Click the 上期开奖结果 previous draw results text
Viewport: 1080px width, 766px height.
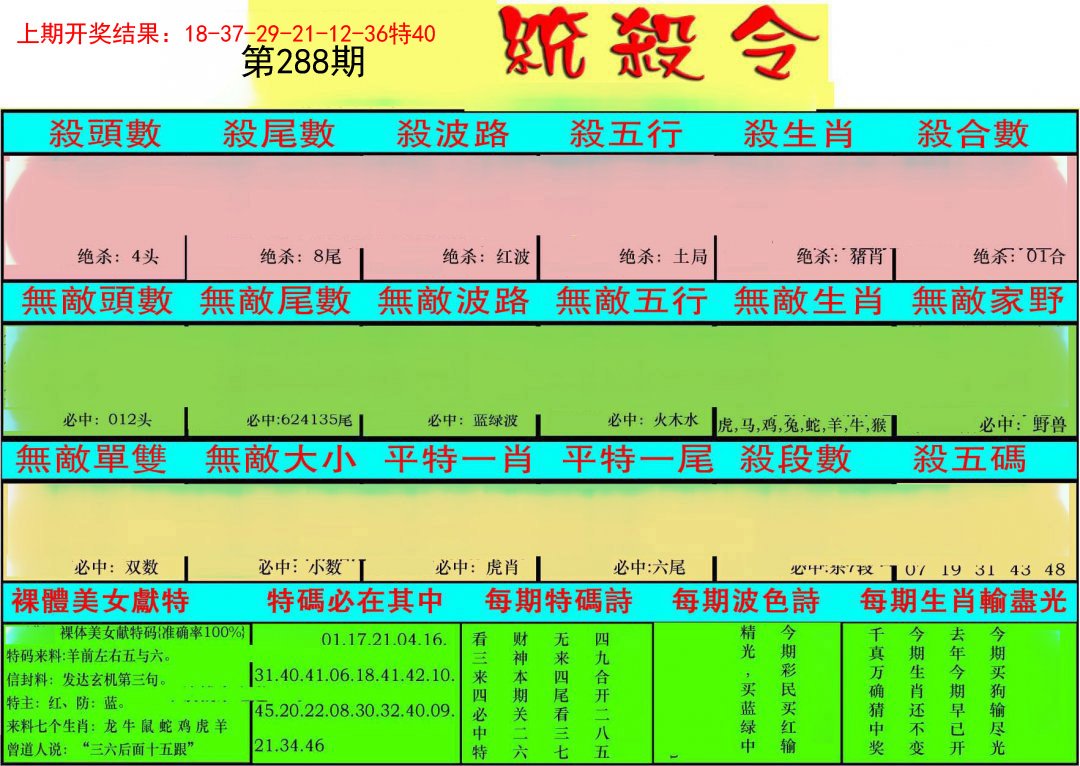pos(227,34)
